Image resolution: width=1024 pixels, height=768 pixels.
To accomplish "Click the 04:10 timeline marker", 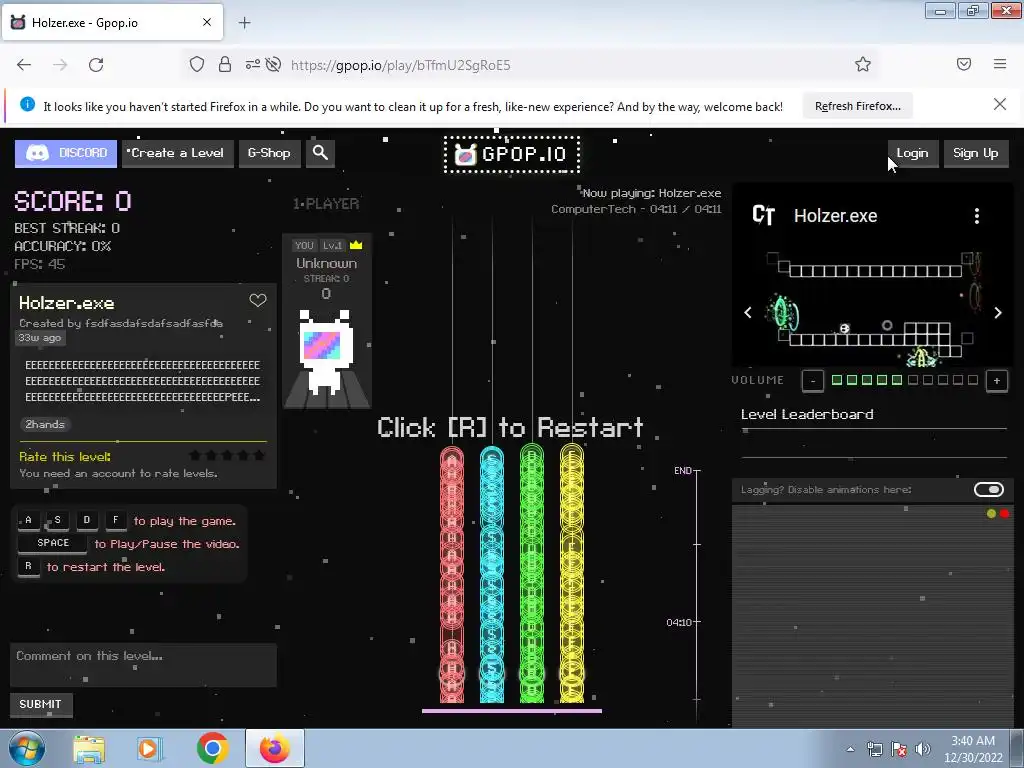I will click(679, 622).
